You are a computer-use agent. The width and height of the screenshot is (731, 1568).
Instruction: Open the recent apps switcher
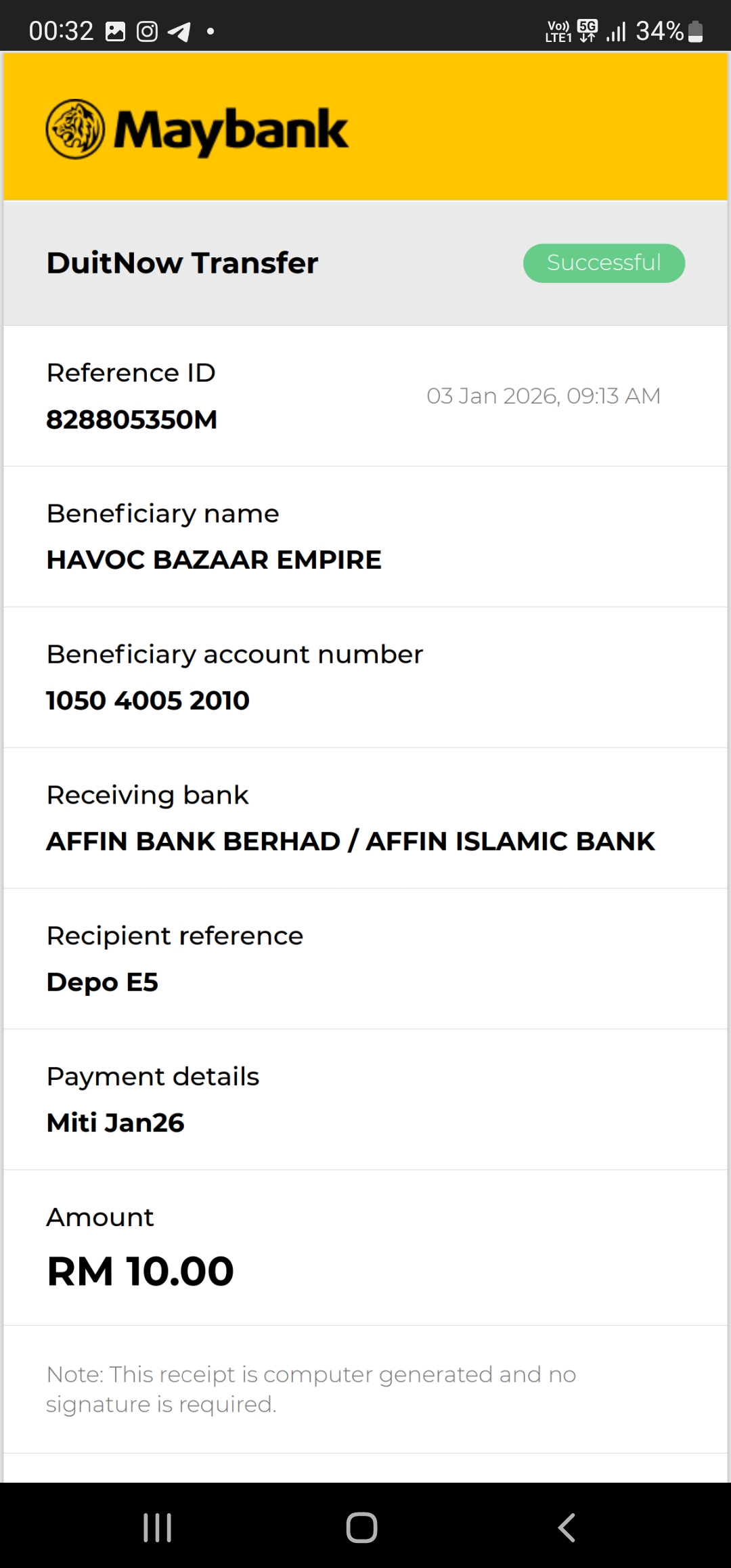click(x=158, y=1527)
